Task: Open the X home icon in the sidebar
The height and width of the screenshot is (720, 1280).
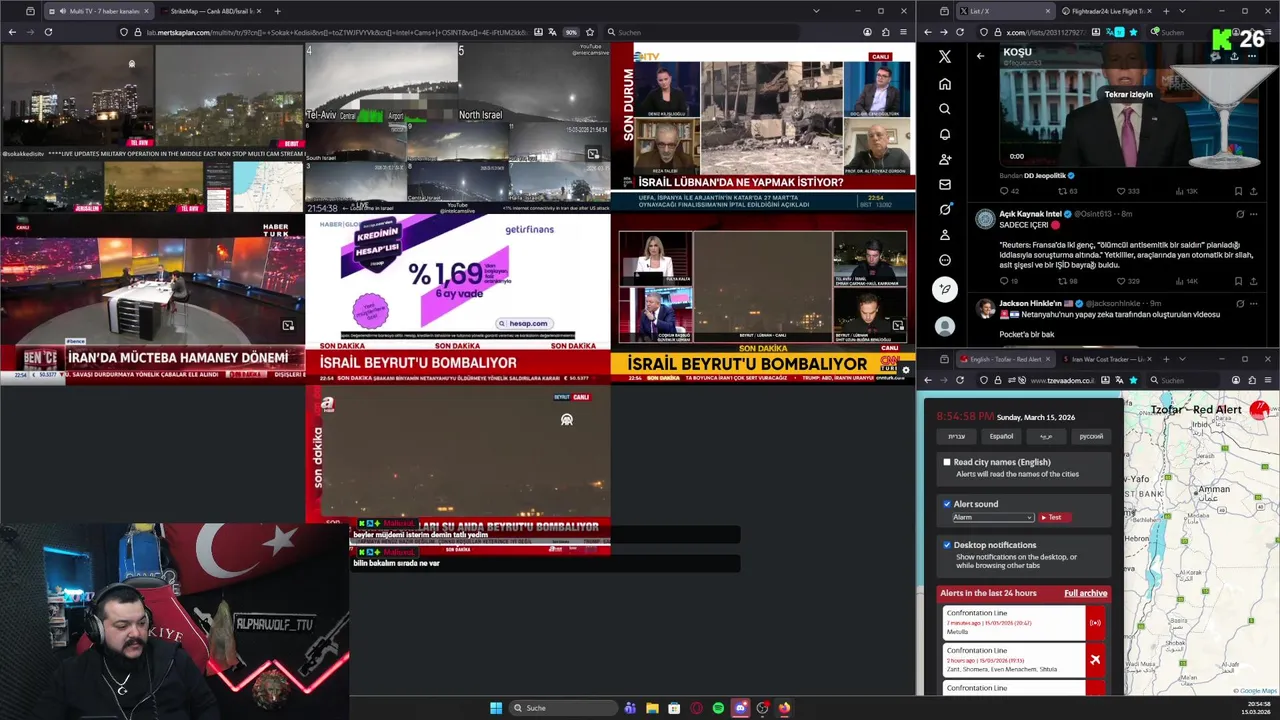Action: 945,84
